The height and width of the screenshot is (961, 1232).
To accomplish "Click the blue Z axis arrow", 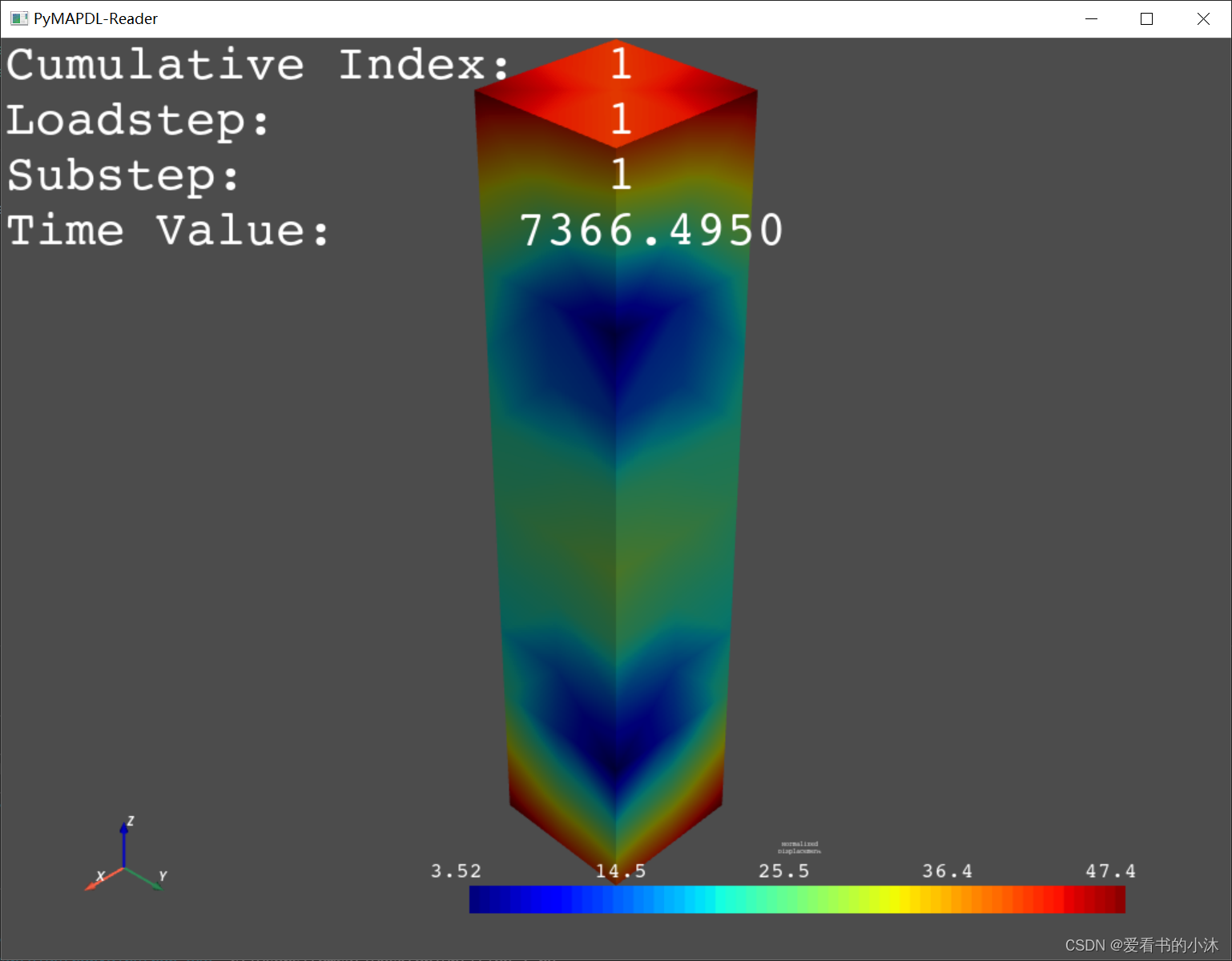I will tap(124, 841).
